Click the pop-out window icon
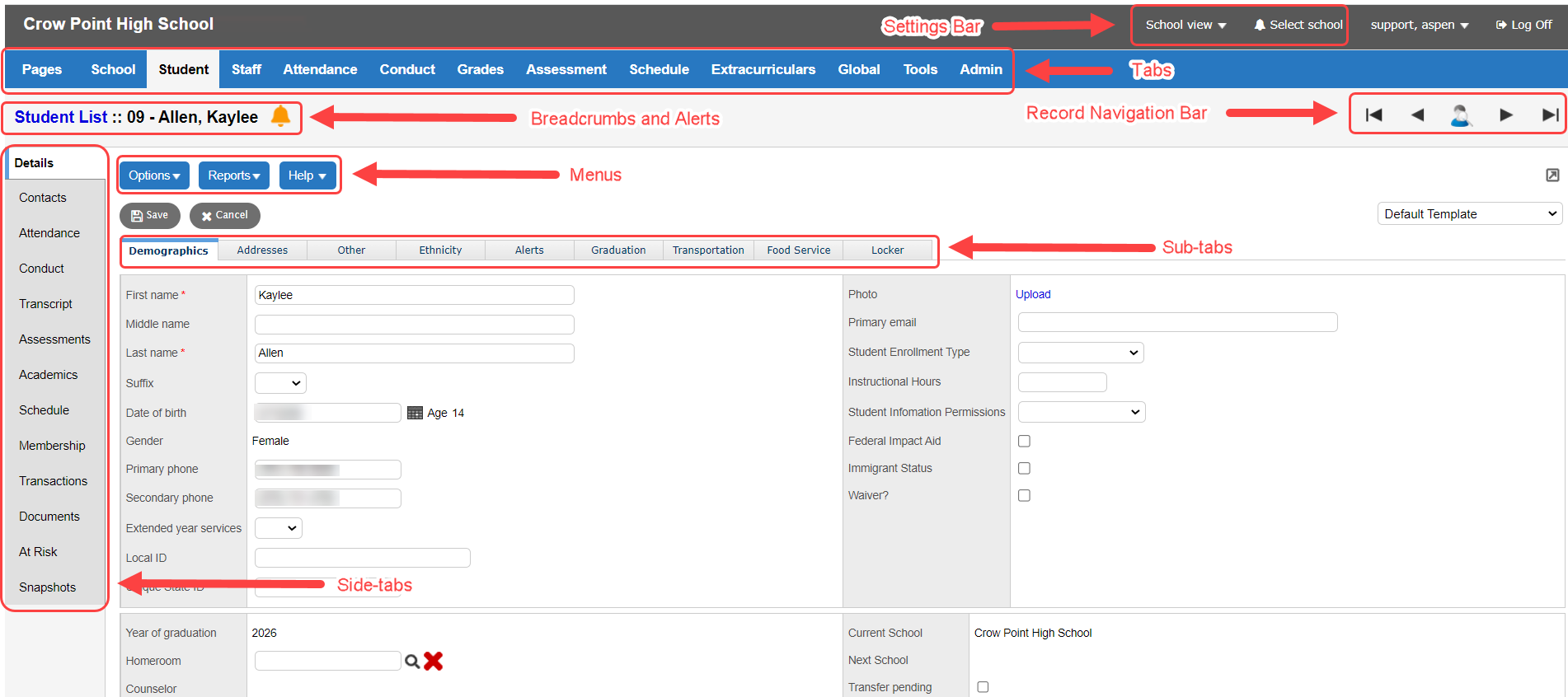Image resolution: width=1568 pixels, height=697 pixels. 1552,175
